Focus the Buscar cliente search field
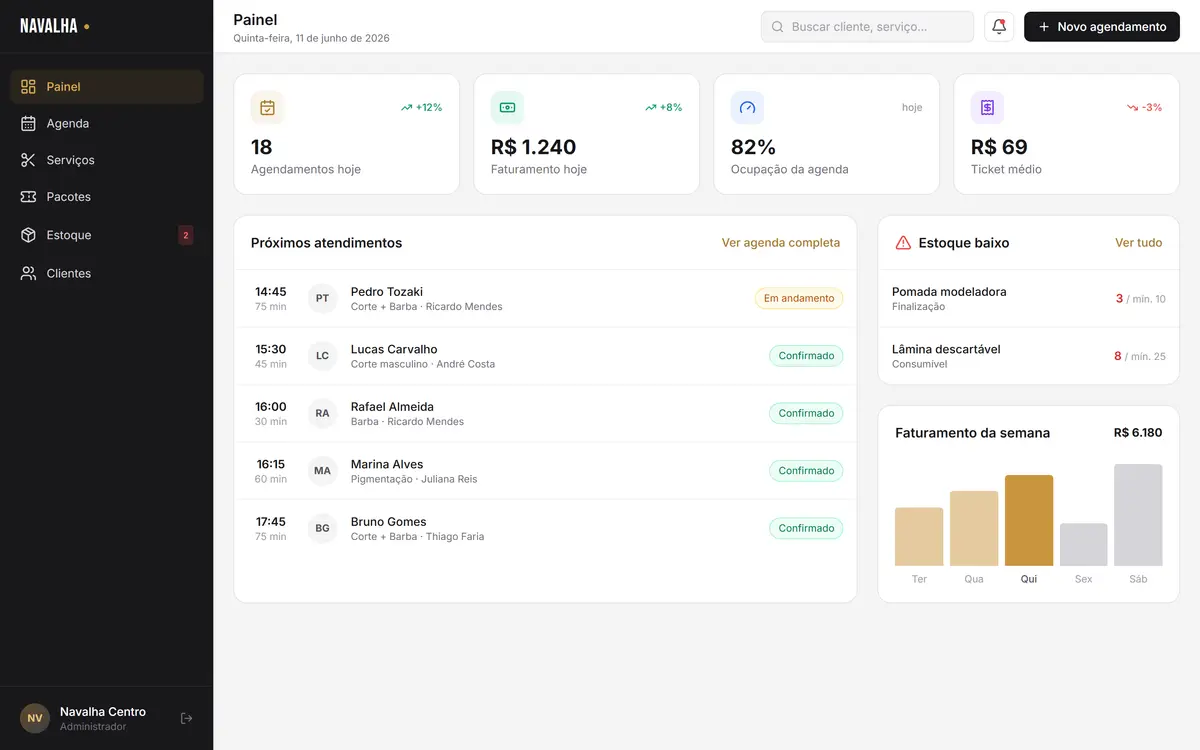The image size is (1200, 750). click(867, 27)
